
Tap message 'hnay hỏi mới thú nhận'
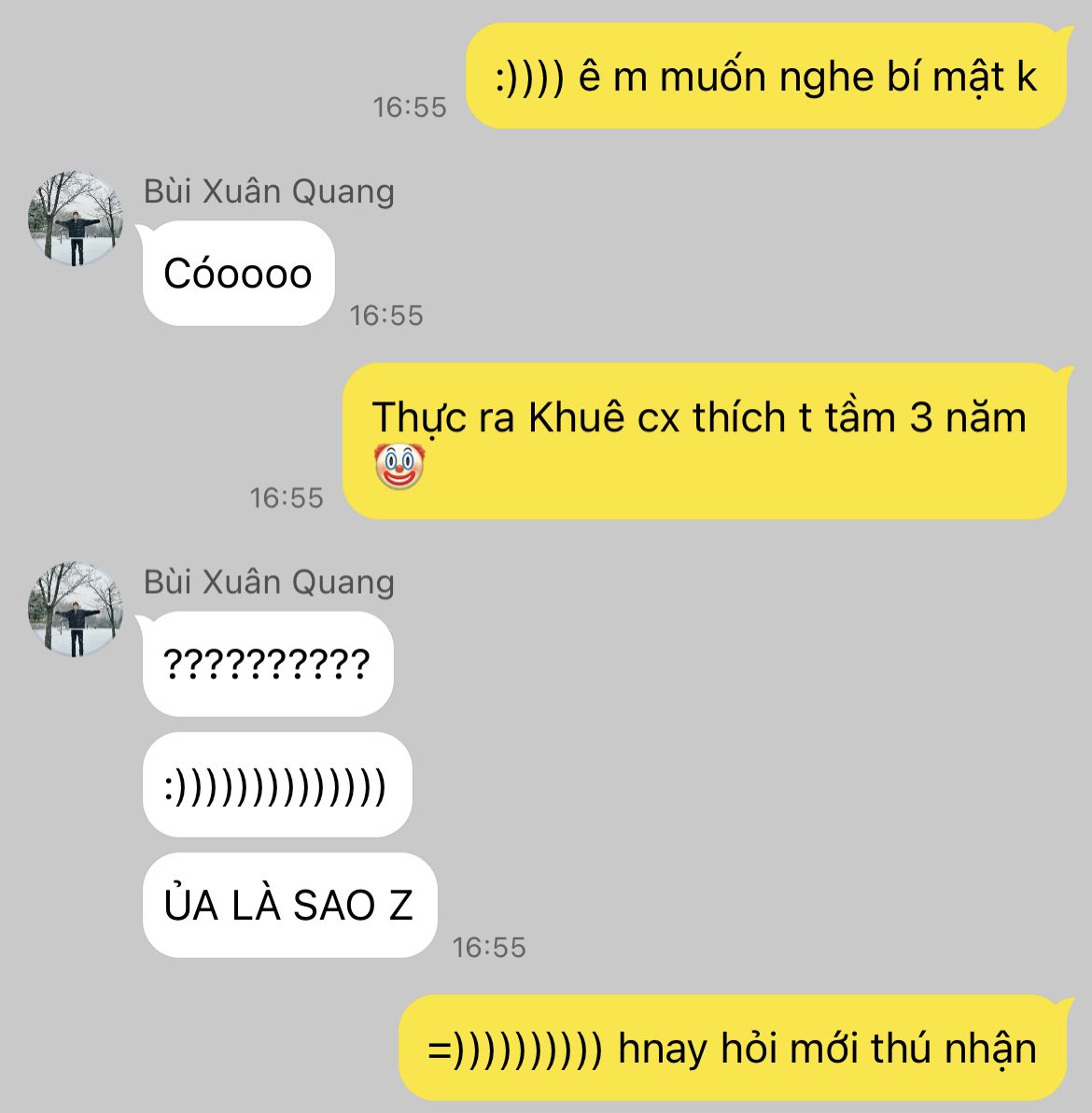point(733,1048)
